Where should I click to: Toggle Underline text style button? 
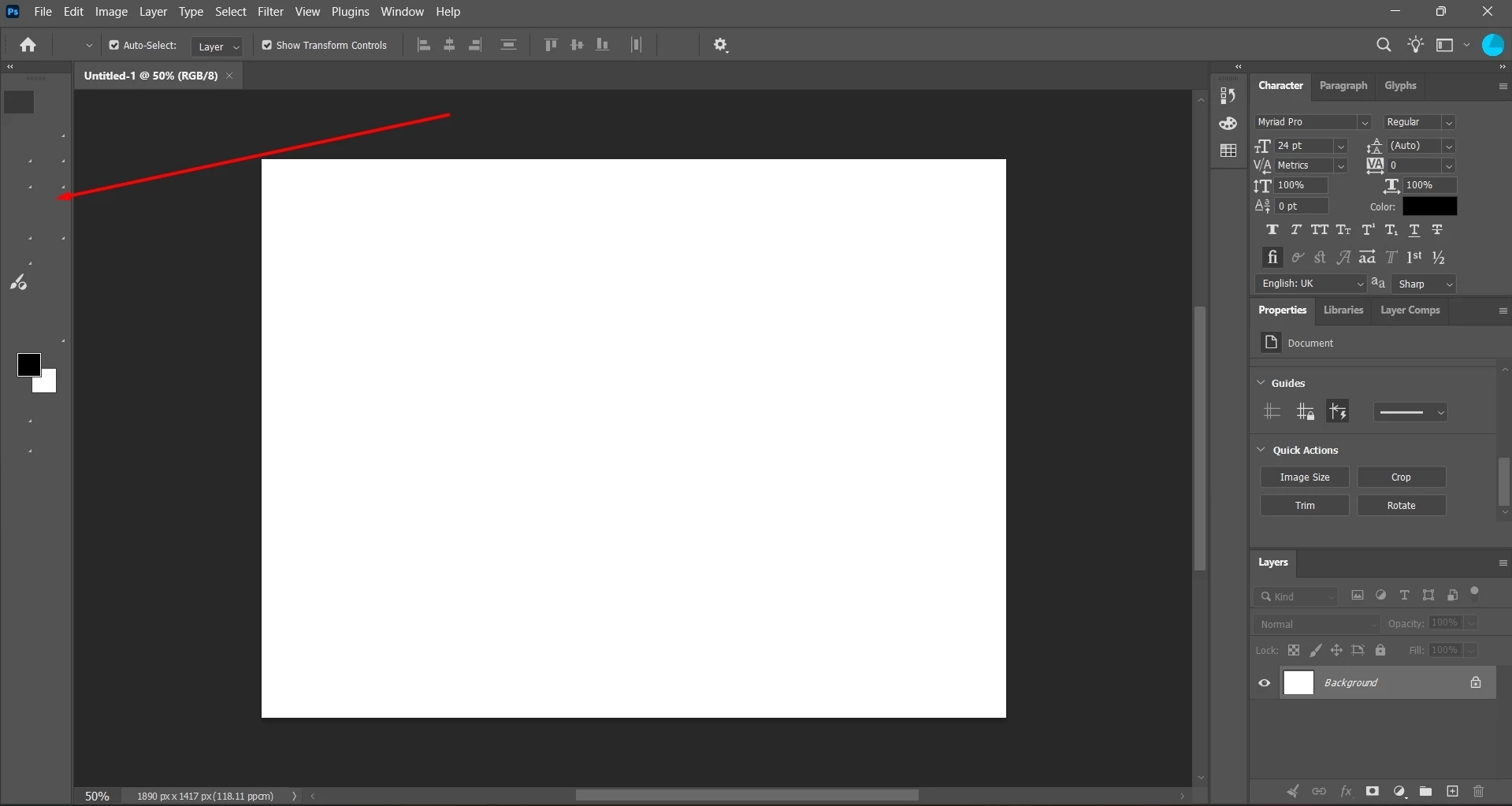pyautogui.click(x=1414, y=230)
